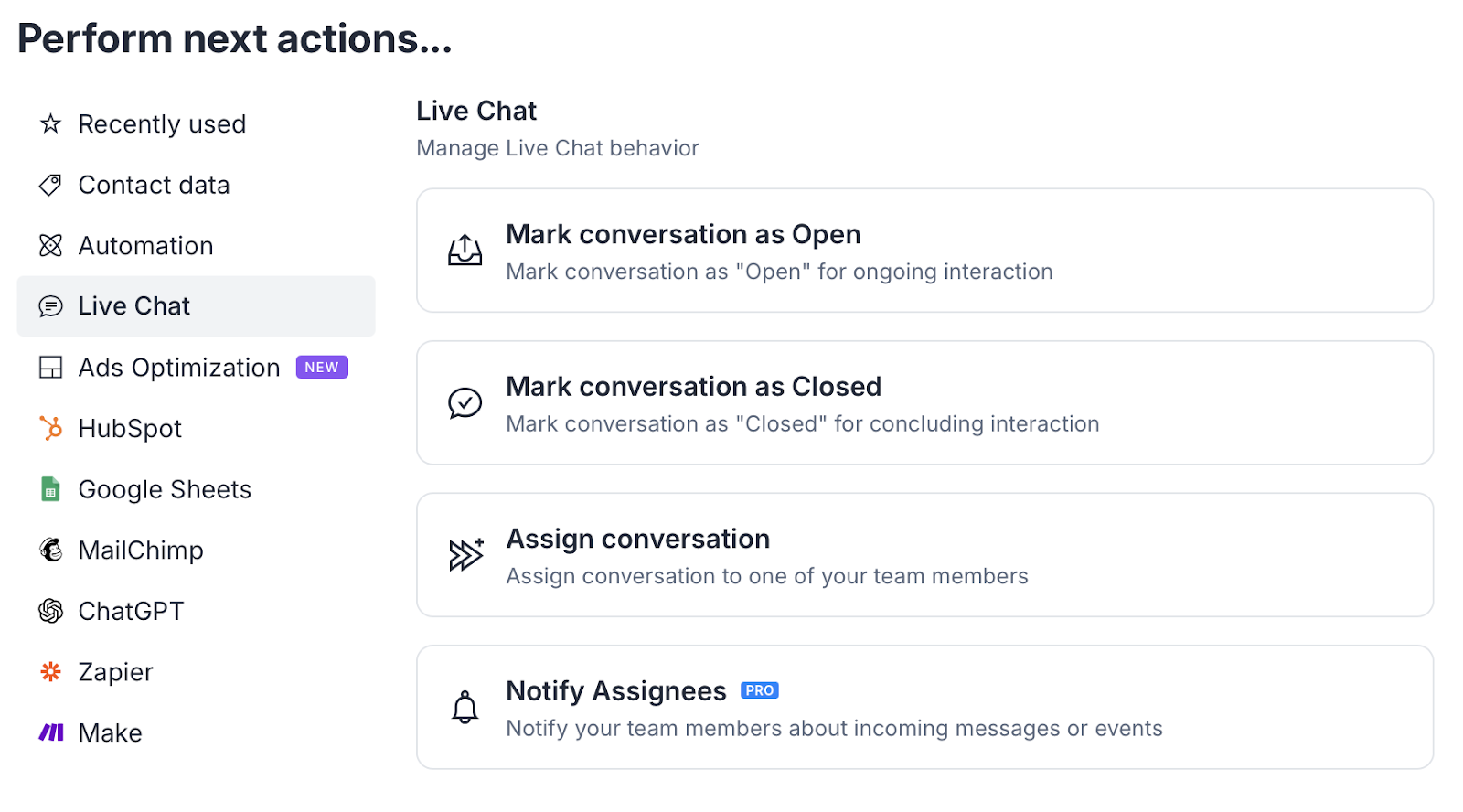Open the Live Chat category
The height and width of the screenshot is (812, 1463).
(x=134, y=306)
